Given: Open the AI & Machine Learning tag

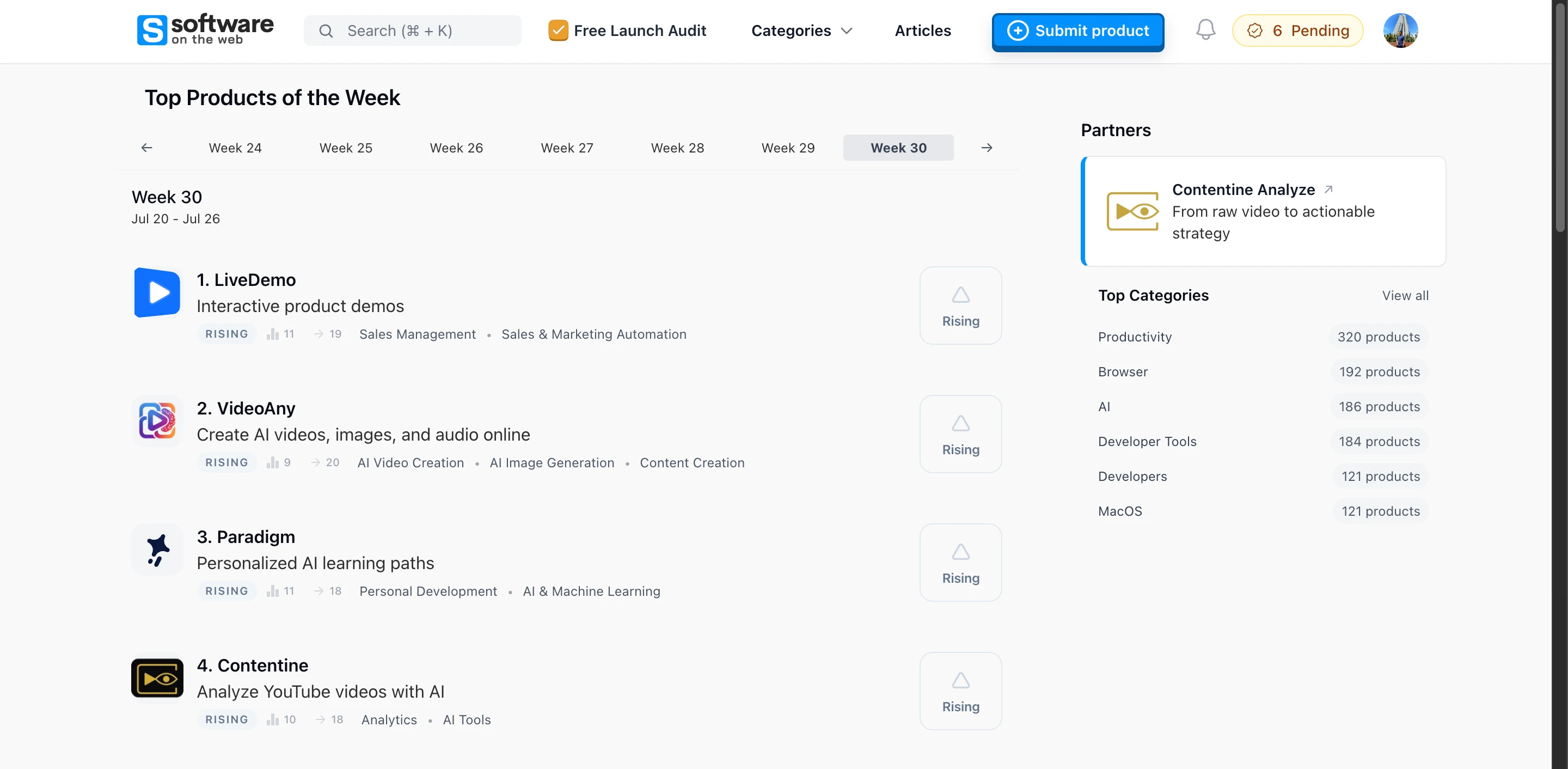Looking at the screenshot, I should coord(591,590).
